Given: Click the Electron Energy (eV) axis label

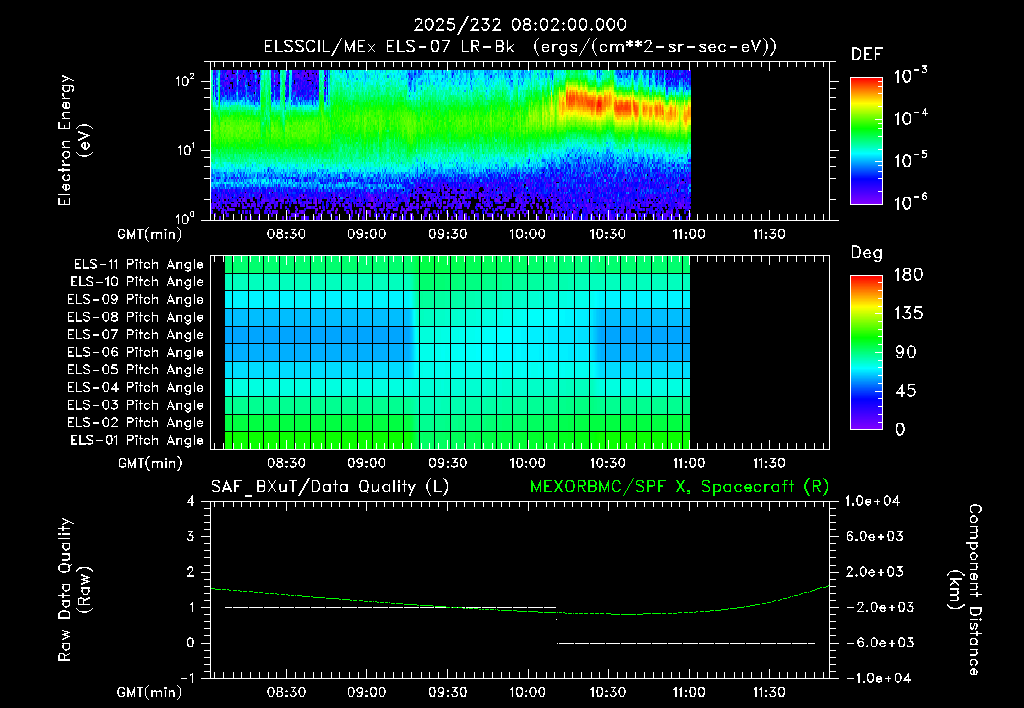Looking at the screenshot, I should [74, 140].
